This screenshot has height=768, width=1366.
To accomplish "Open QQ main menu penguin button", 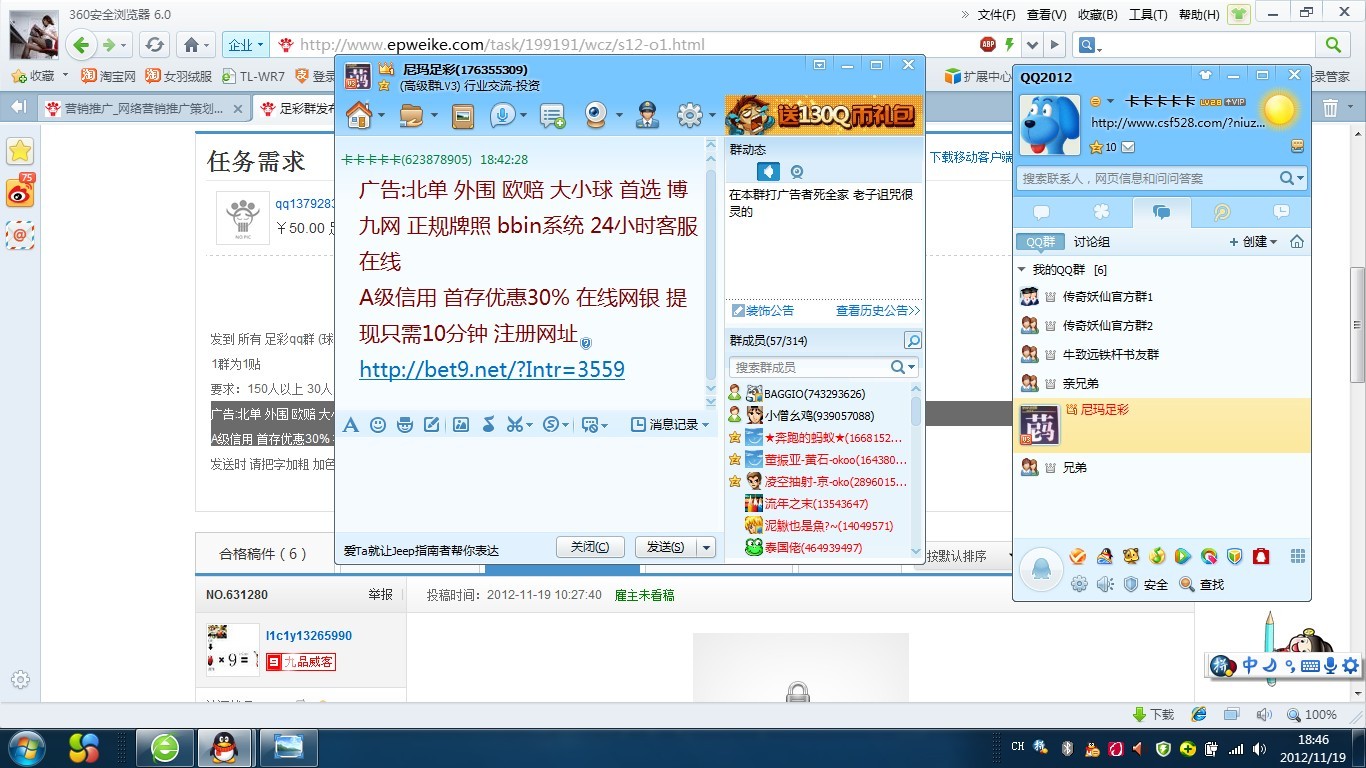I will pyautogui.click(x=1041, y=570).
